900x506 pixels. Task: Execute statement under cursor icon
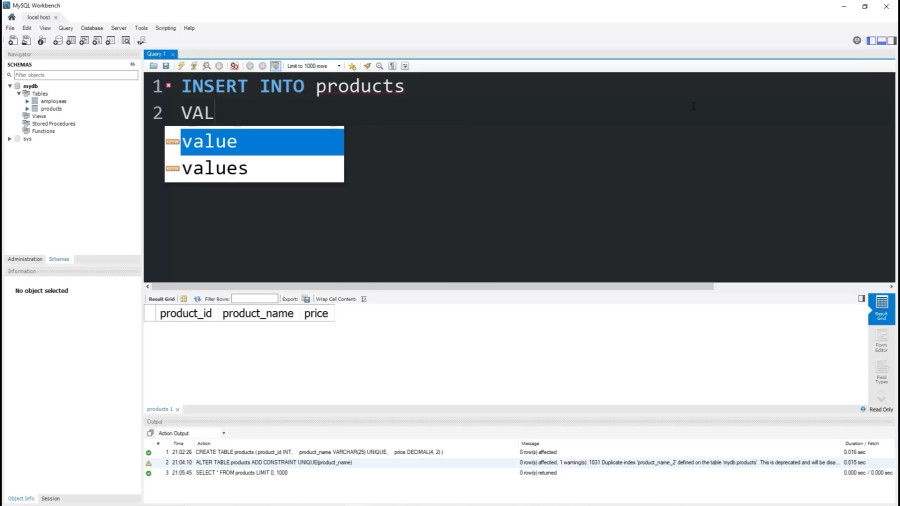click(194, 66)
